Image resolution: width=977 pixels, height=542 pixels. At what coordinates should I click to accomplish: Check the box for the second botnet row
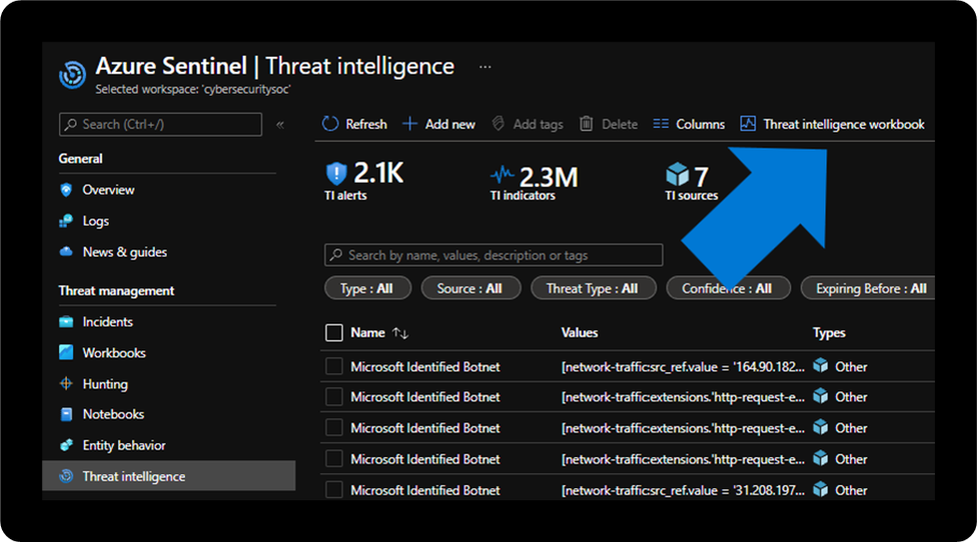[x=334, y=397]
